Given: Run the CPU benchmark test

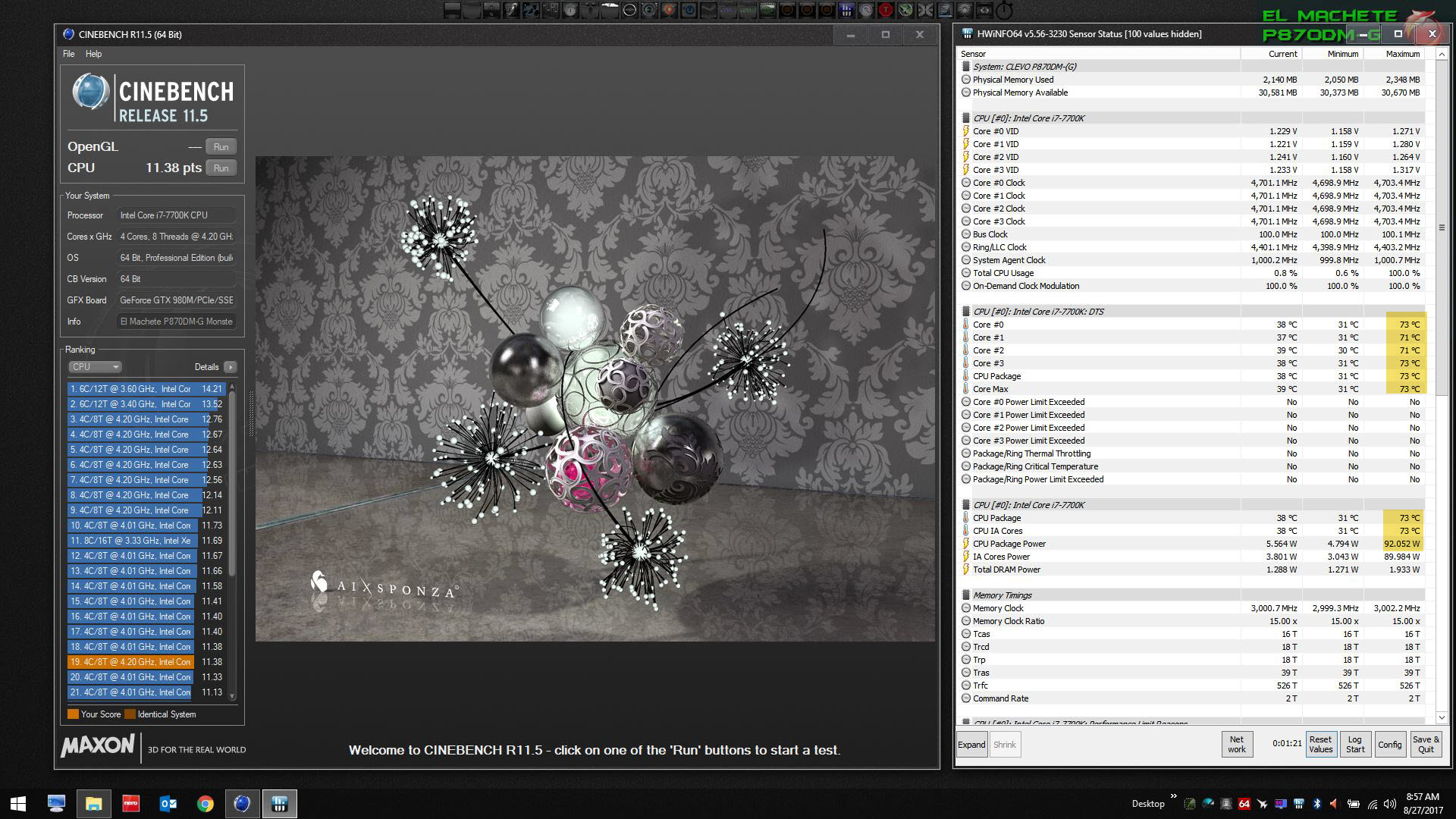Looking at the screenshot, I should [221, 168].
